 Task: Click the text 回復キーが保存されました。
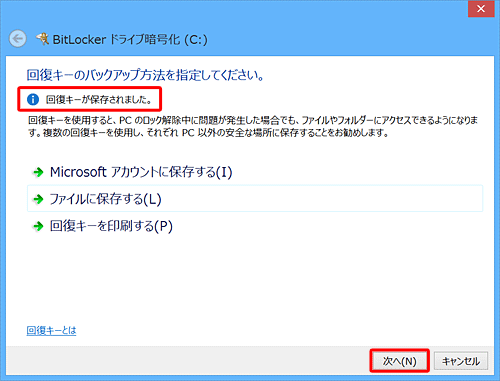click(99, 99)
